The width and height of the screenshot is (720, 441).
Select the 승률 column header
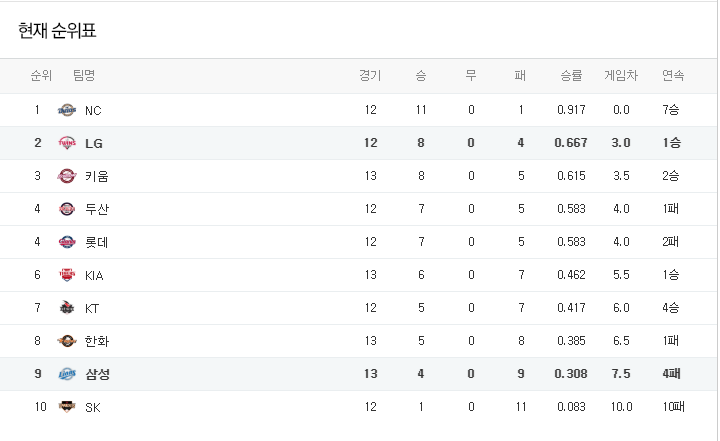click(x=571, y=75)
